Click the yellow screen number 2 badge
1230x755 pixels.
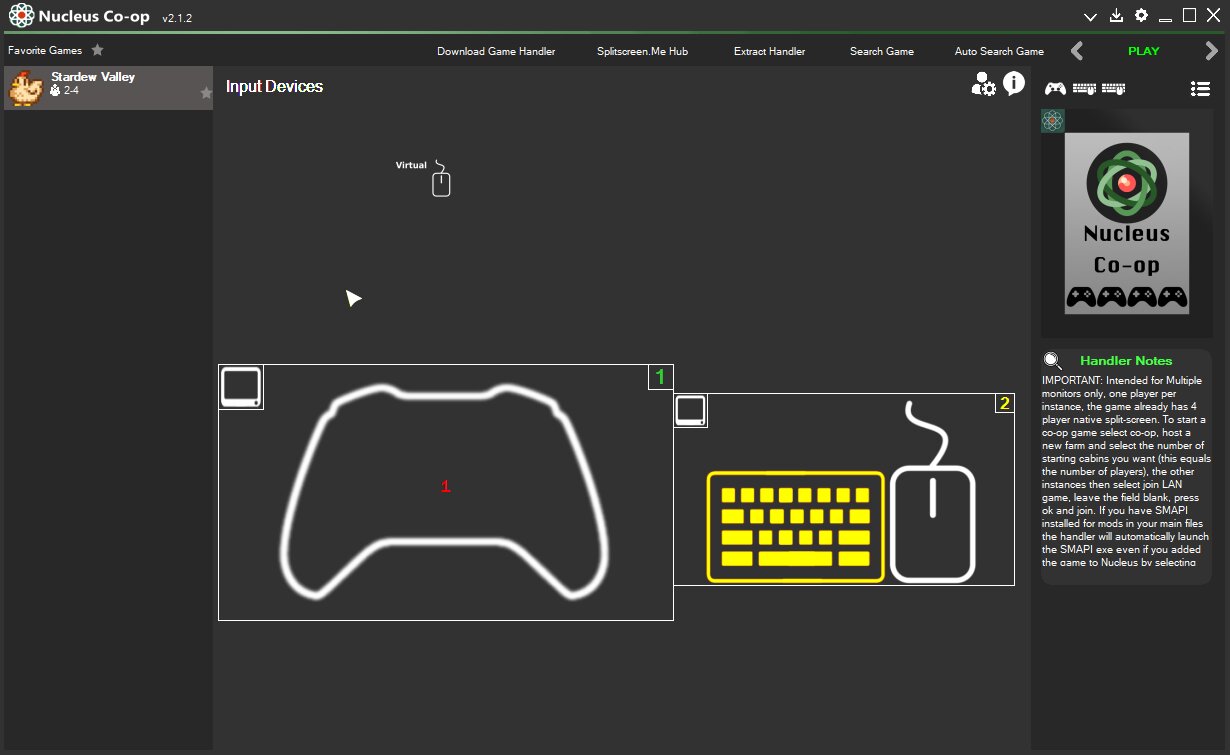click(1004, 404)
